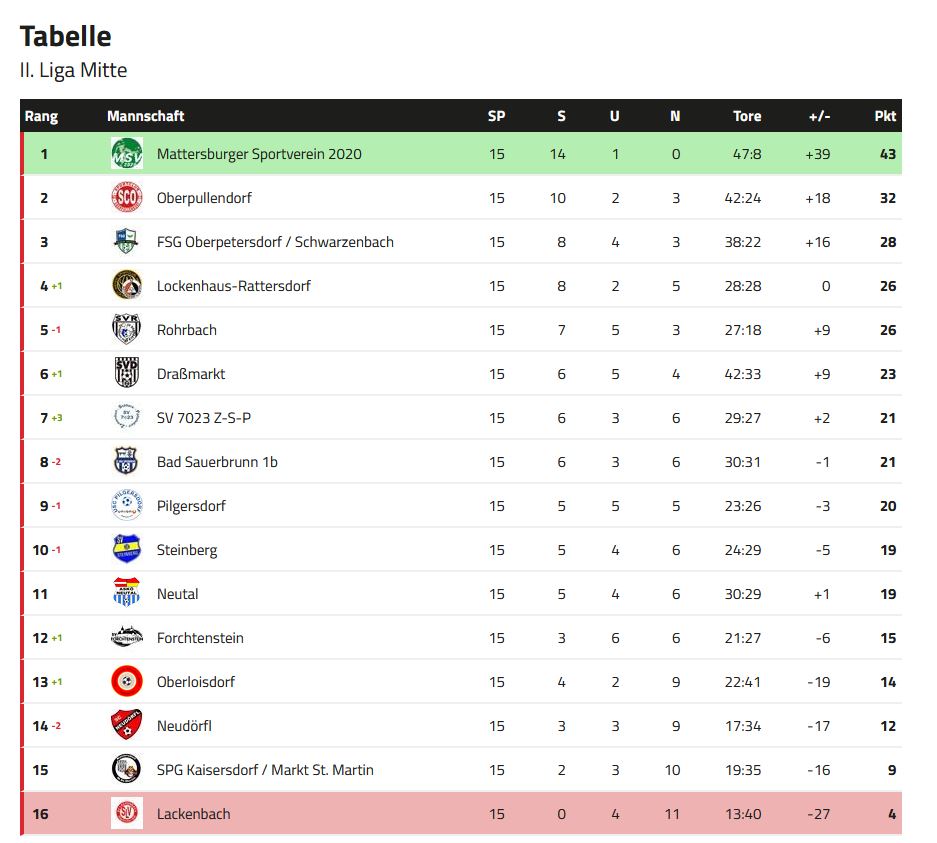Select the Neutal club crest icon
This screenshot has width=937, height=843.
pyautogui.click(x=127, y=593)
